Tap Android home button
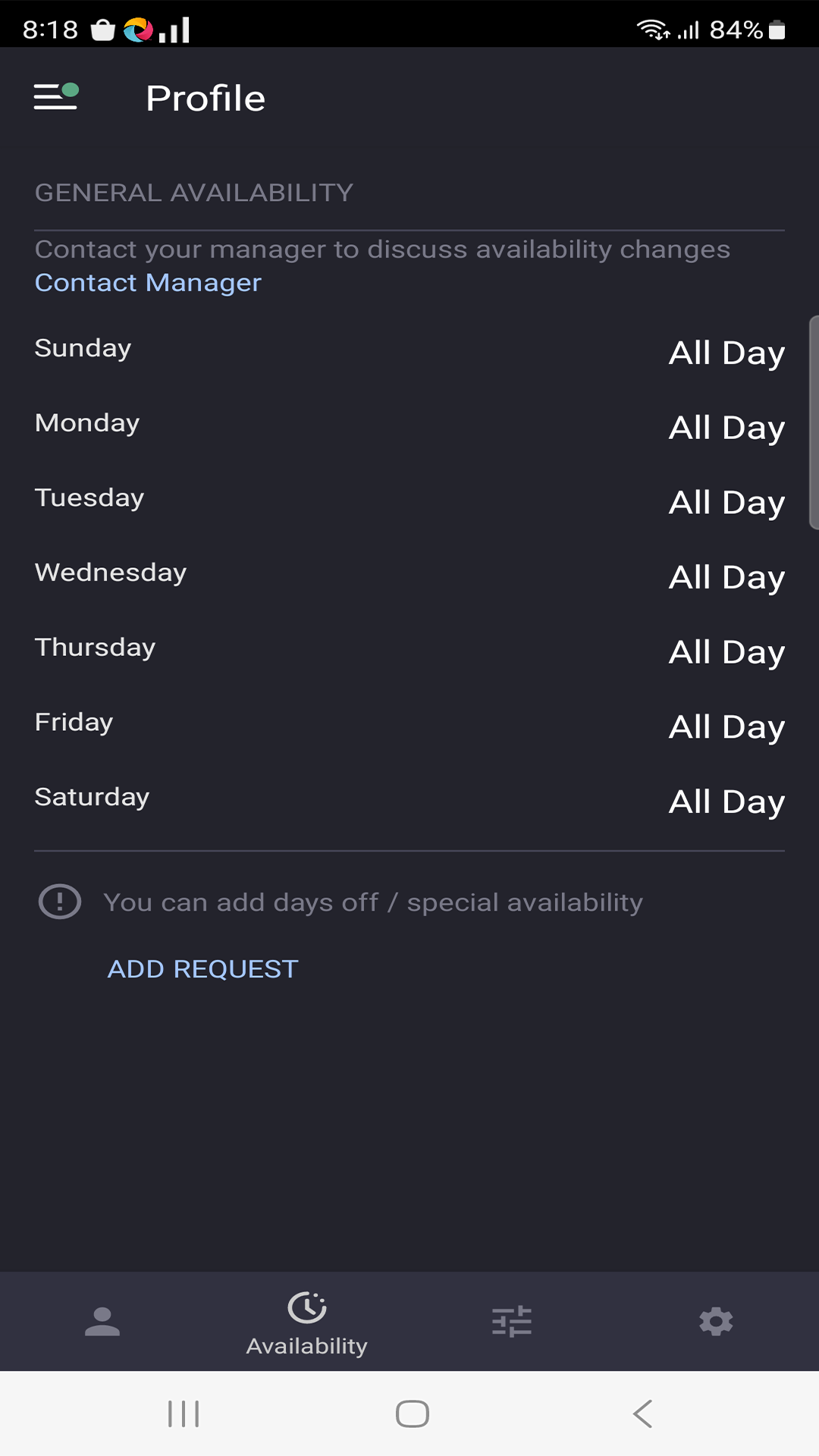819x1456 pixels. tap(413, 1414)
